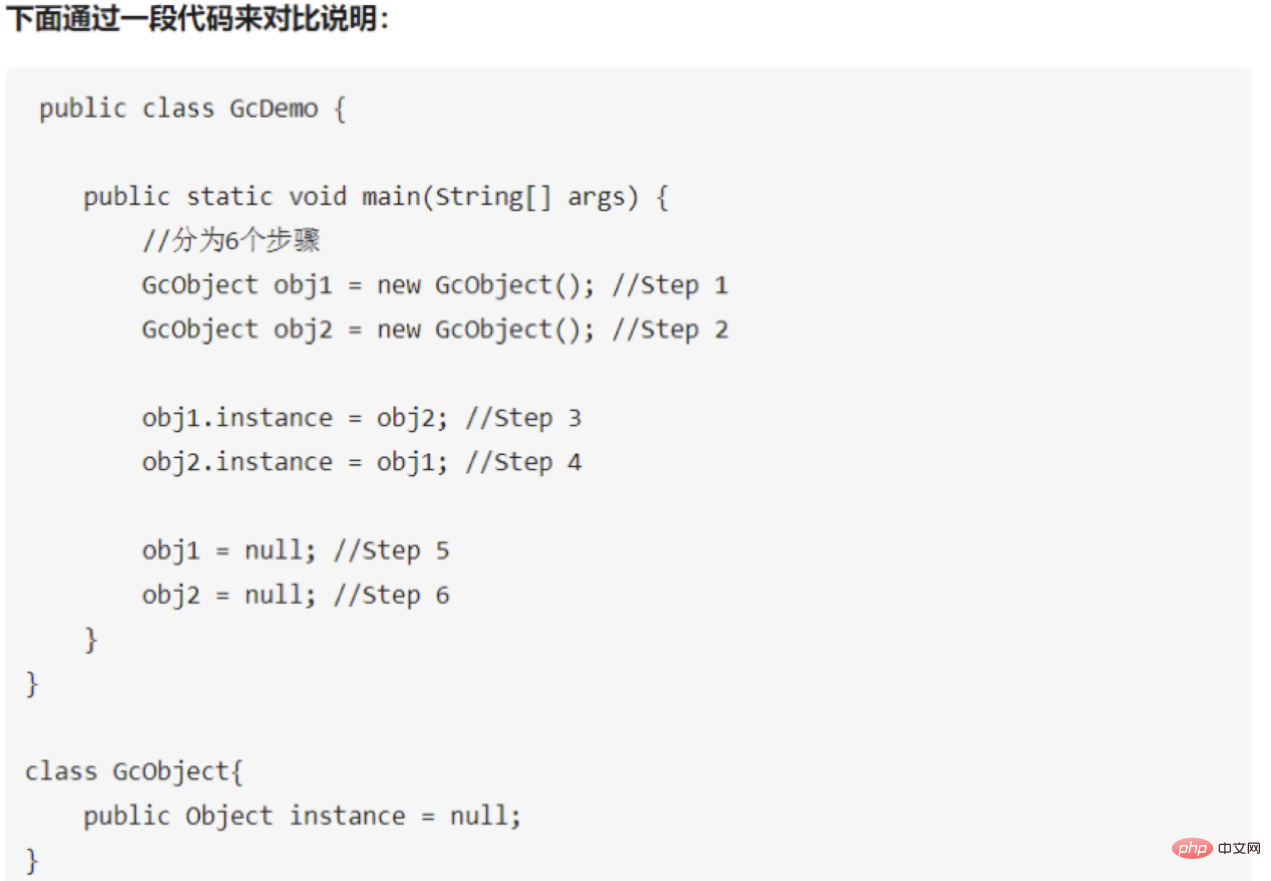Click the public Object instance field line
Screen dimensions: 1271x881
tap(303, 816)
